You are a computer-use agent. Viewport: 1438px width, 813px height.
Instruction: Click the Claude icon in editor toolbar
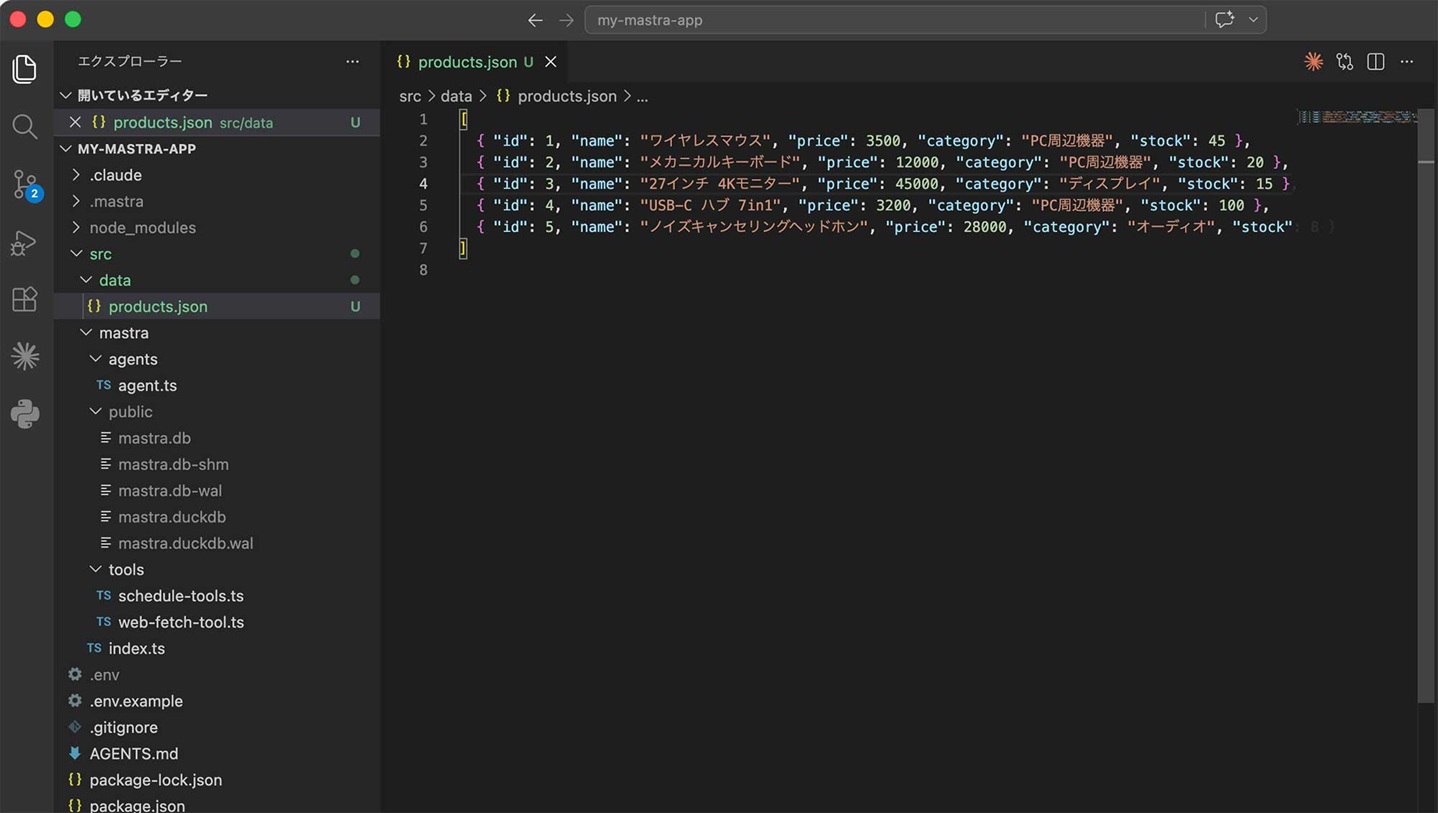[1313, 62]
